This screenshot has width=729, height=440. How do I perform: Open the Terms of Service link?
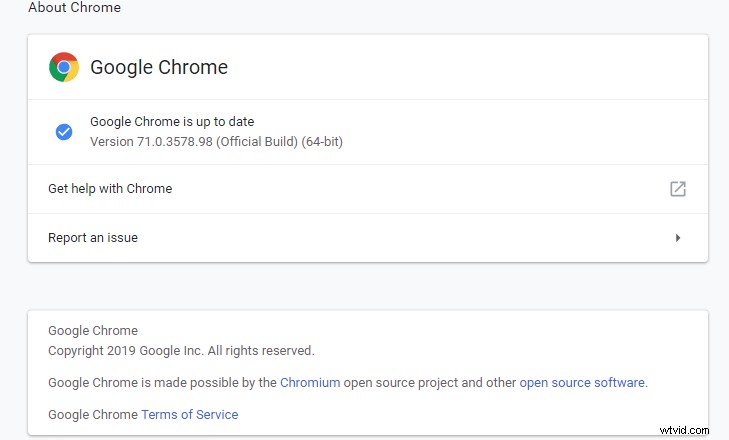(190, 414)
